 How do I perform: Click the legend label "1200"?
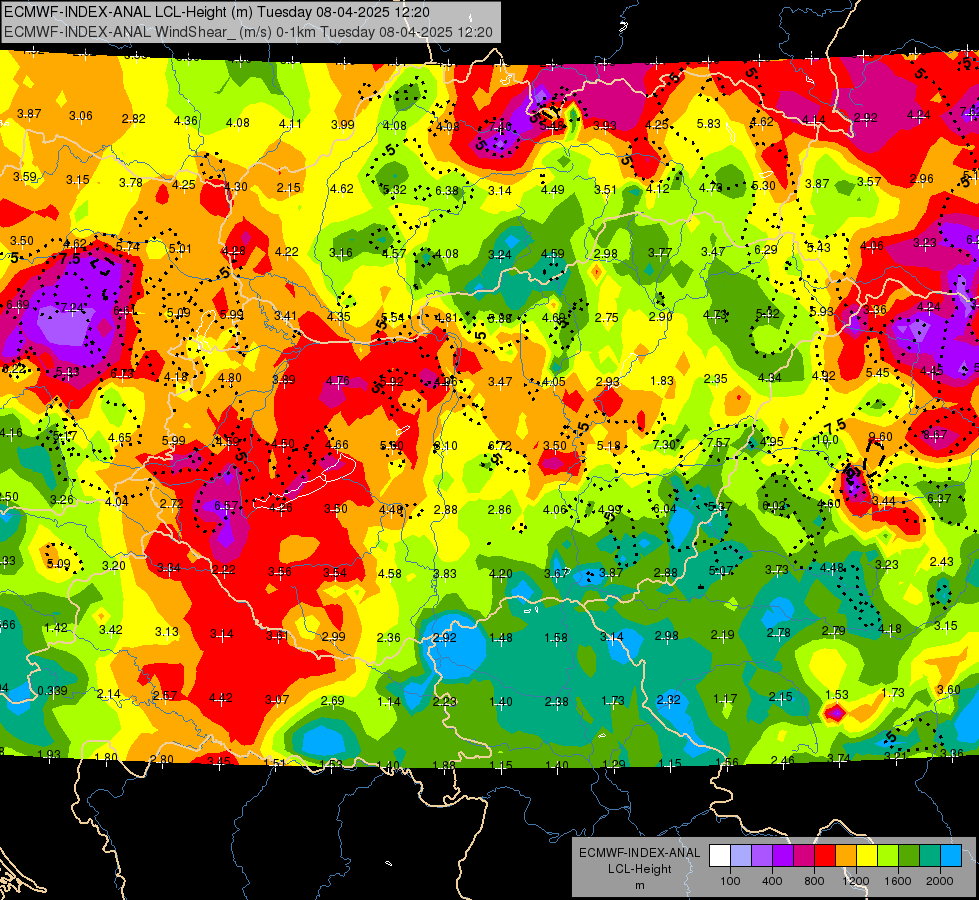(856, 881)
